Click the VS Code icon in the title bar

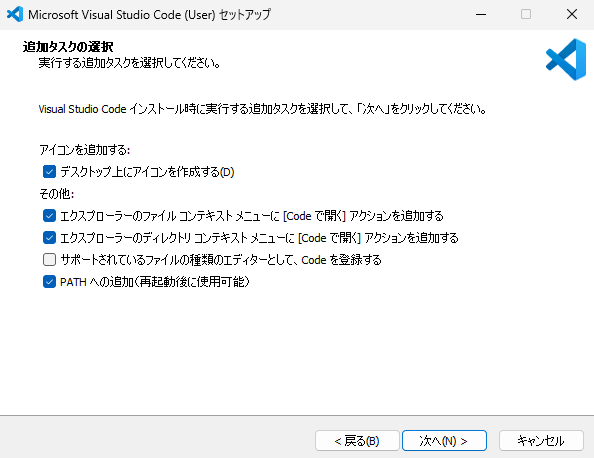pyautogui.click(x=15, y=14)
